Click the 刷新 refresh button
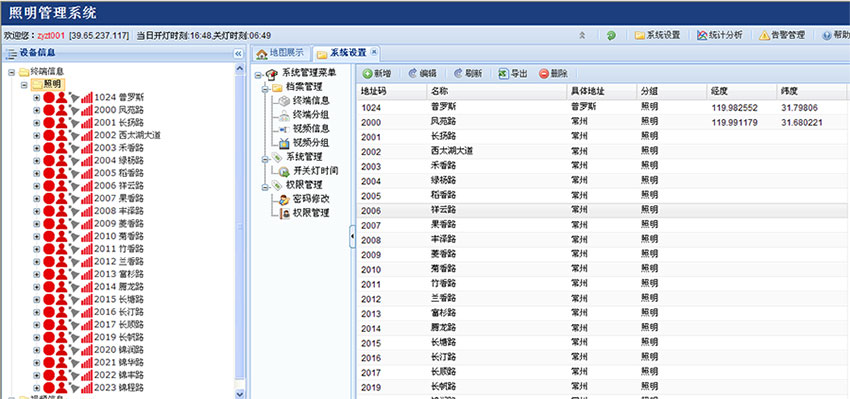 point(468,74)
